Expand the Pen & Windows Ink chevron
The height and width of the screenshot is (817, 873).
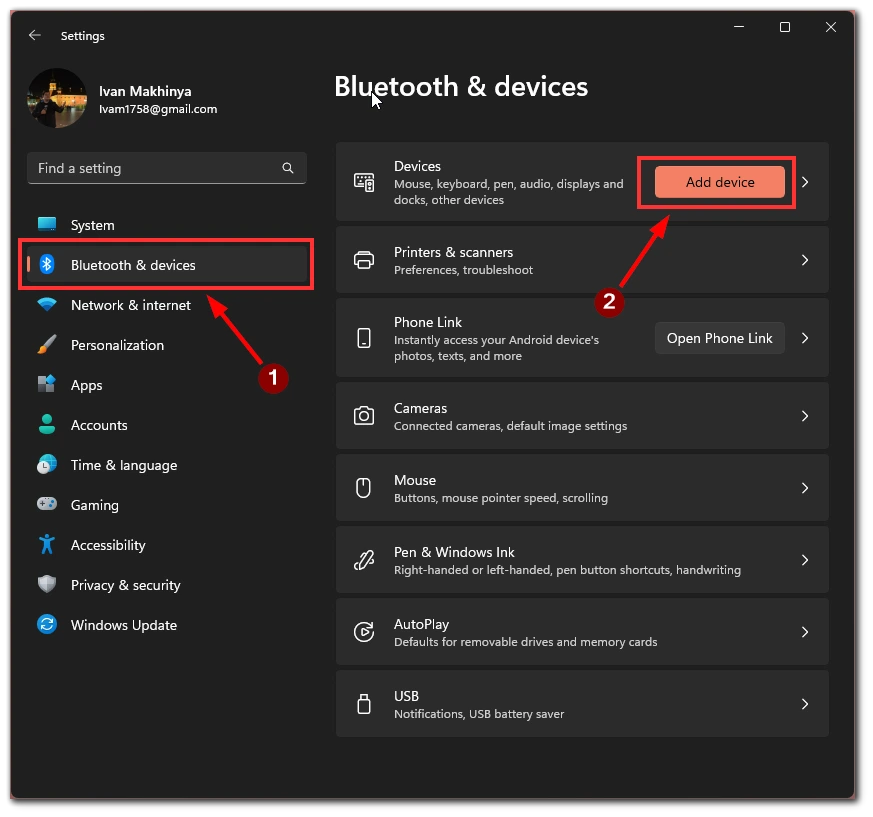(805, 560)
